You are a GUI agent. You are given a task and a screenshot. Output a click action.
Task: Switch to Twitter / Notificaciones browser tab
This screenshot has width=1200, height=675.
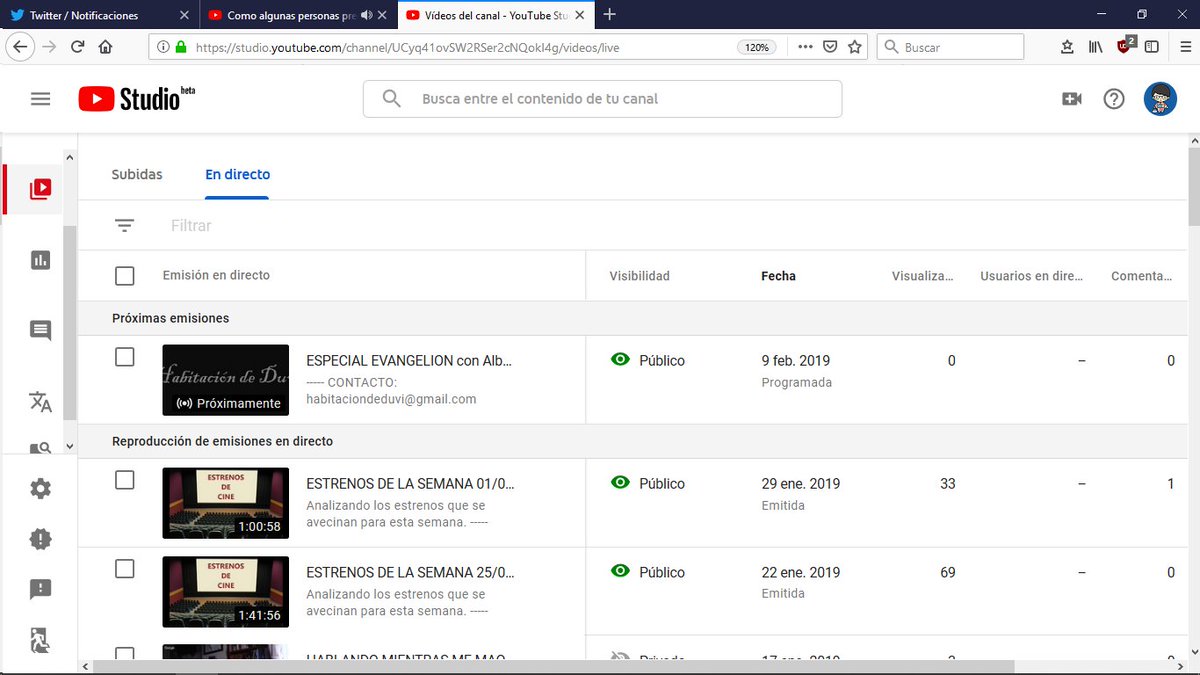[98, 15]
